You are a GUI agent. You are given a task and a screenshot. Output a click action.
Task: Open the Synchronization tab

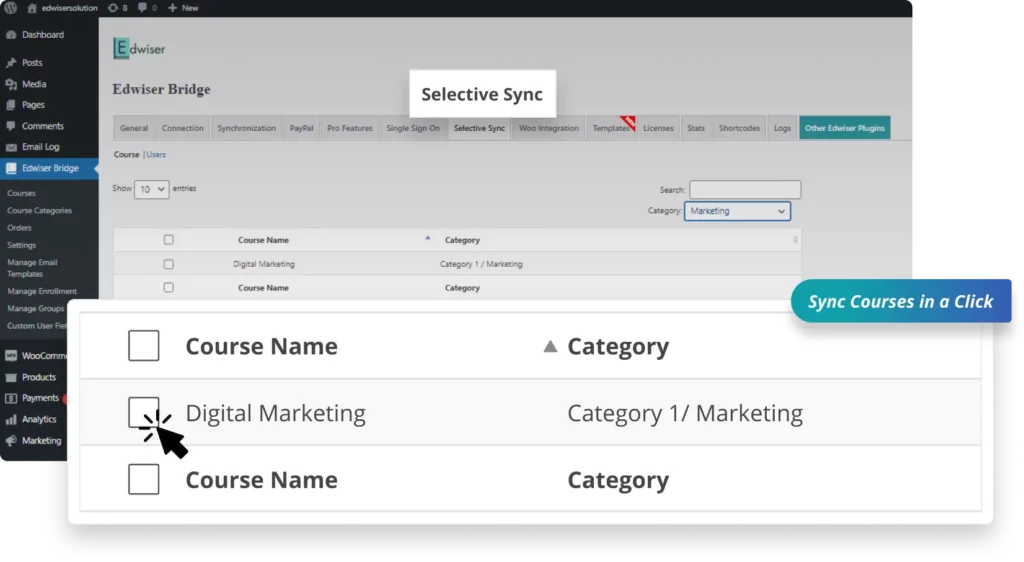(246, 128)
